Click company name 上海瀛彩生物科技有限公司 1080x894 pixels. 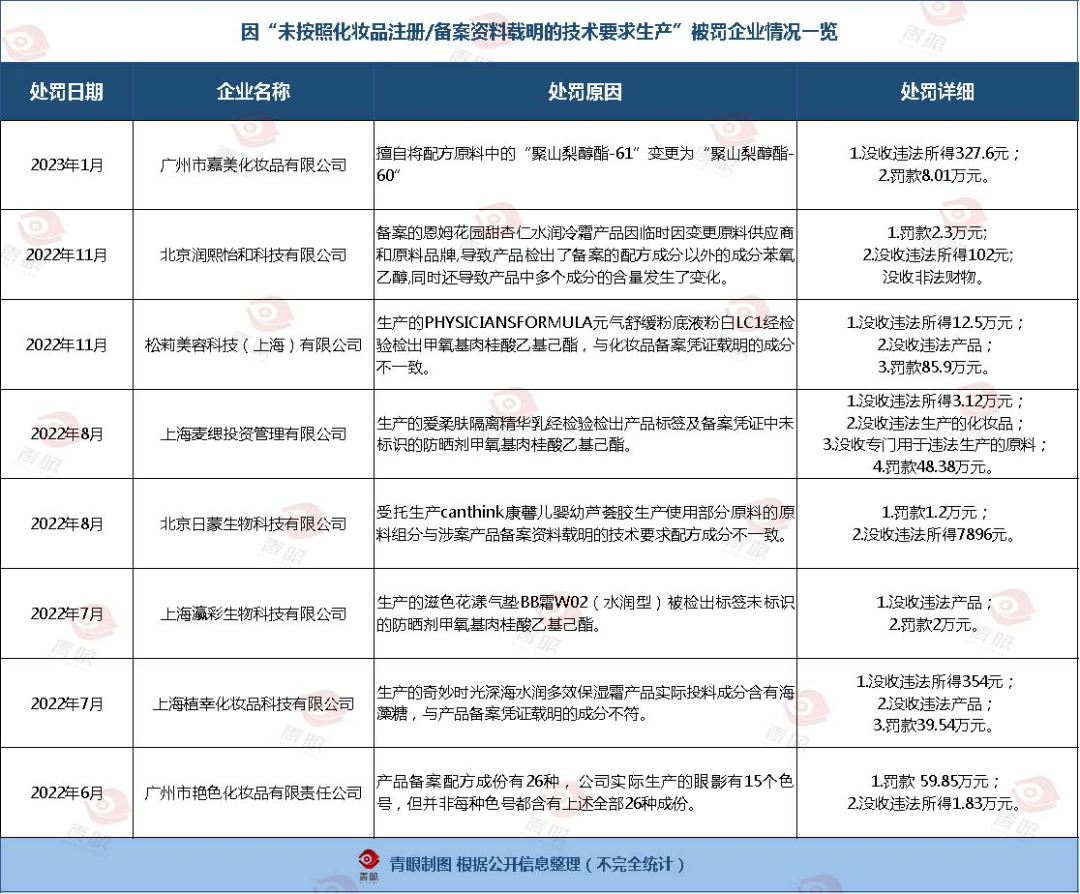[x=253, y=614]
